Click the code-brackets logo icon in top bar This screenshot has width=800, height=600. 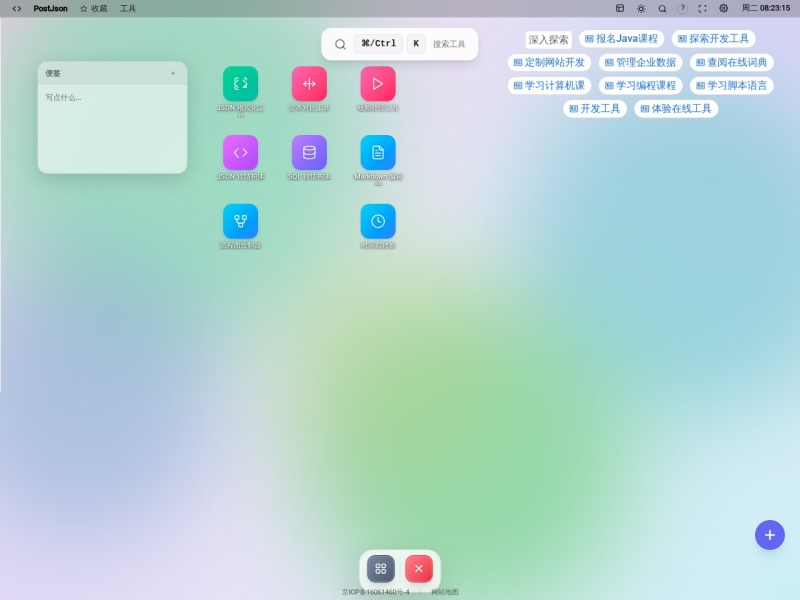click(x=17, y=8)
